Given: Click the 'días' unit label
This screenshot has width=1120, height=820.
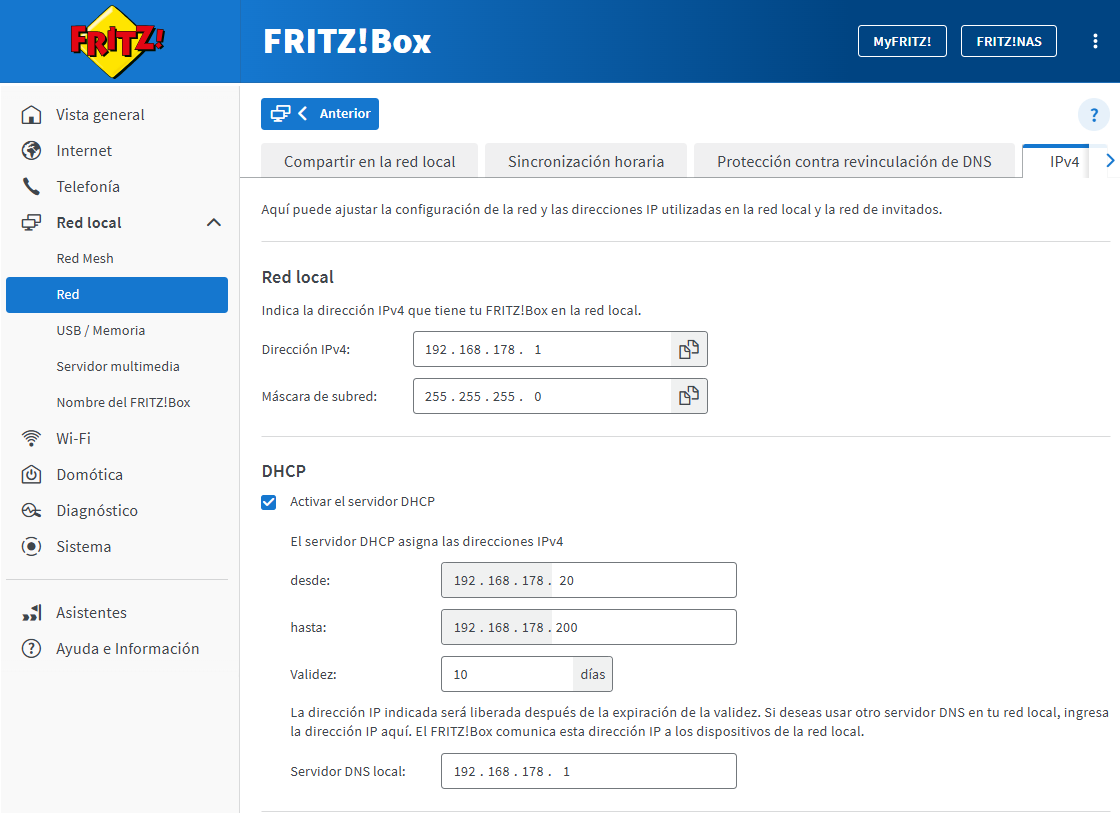Looking at the screenshot, I should [x=593, y=674].
